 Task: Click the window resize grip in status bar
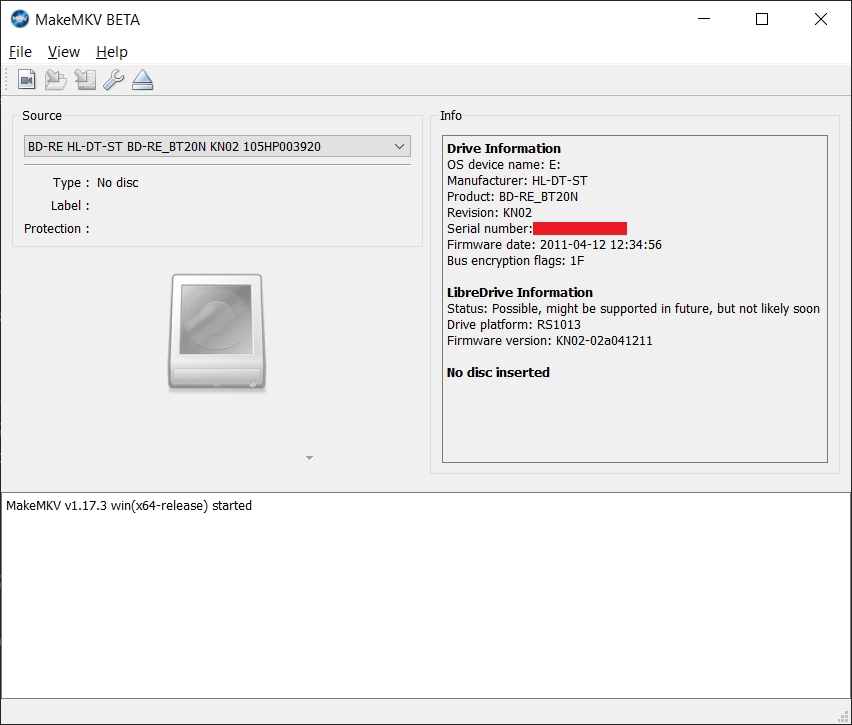(x=844, y=717)
